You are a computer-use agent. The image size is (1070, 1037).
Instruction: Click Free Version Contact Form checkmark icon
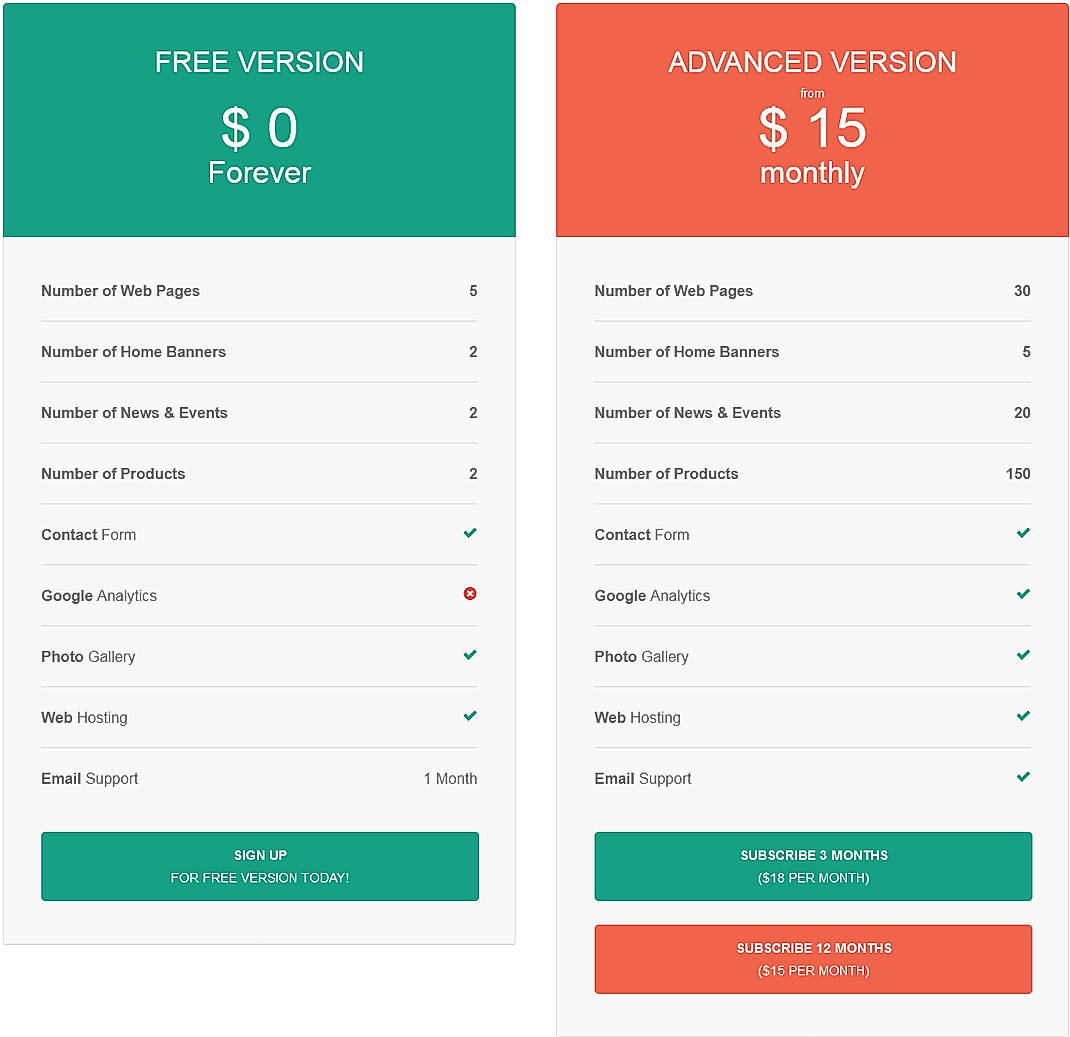click(470, 533)
